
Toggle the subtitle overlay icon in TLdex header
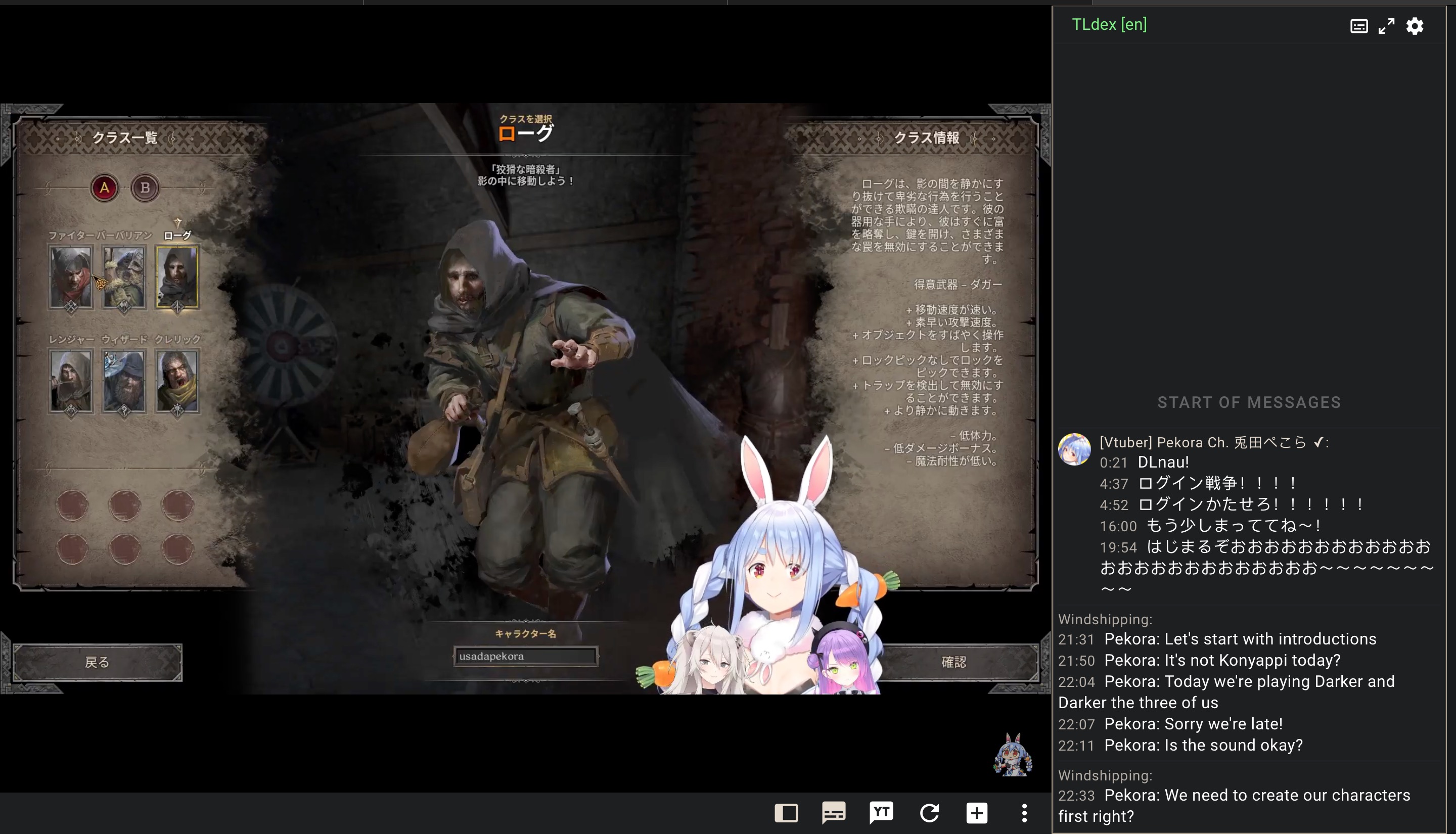(x=1358, y=26)
